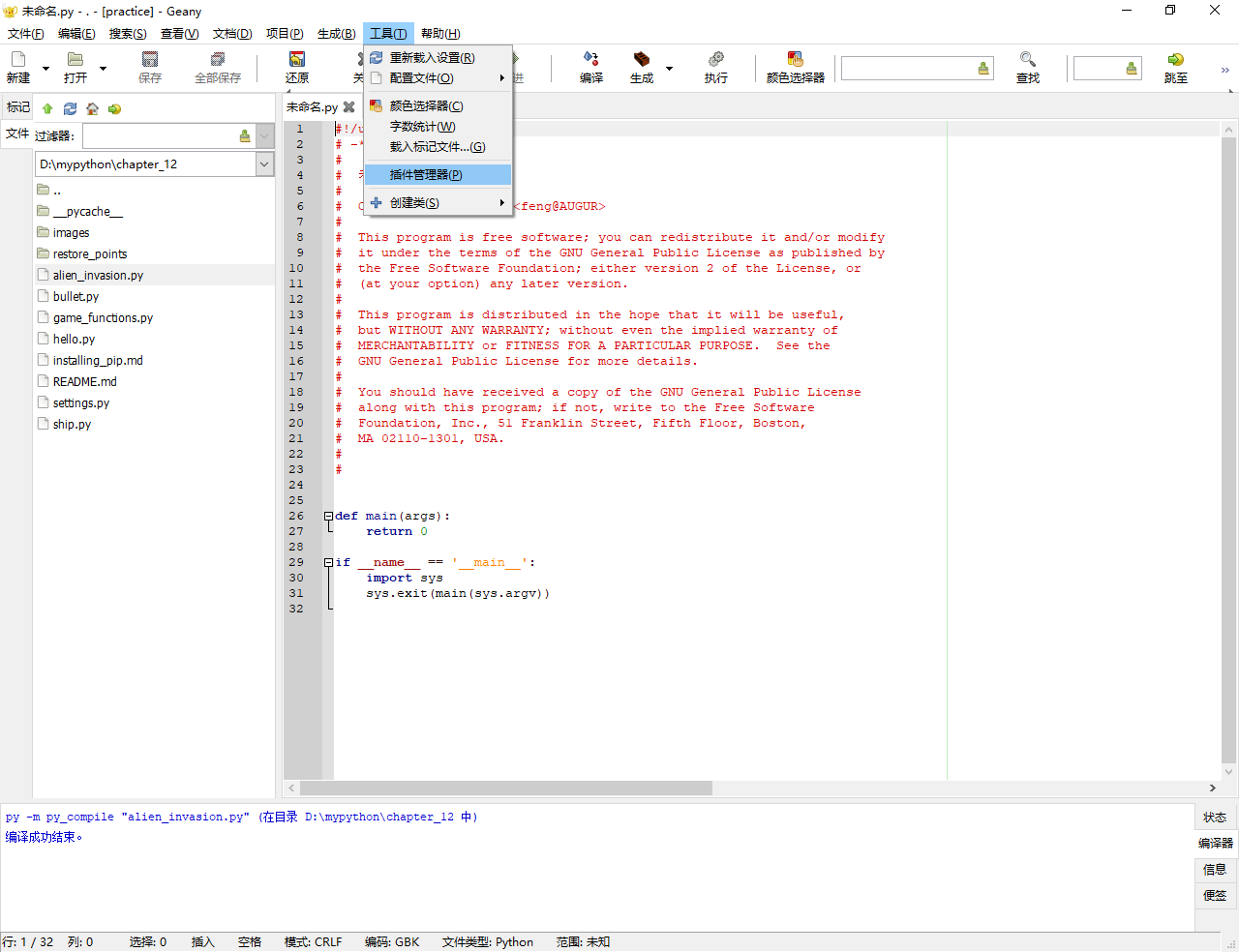The image size is (1239, 952).
Task: Click the 跳至 (Go to line) icon
Action: pos(1176,60)
